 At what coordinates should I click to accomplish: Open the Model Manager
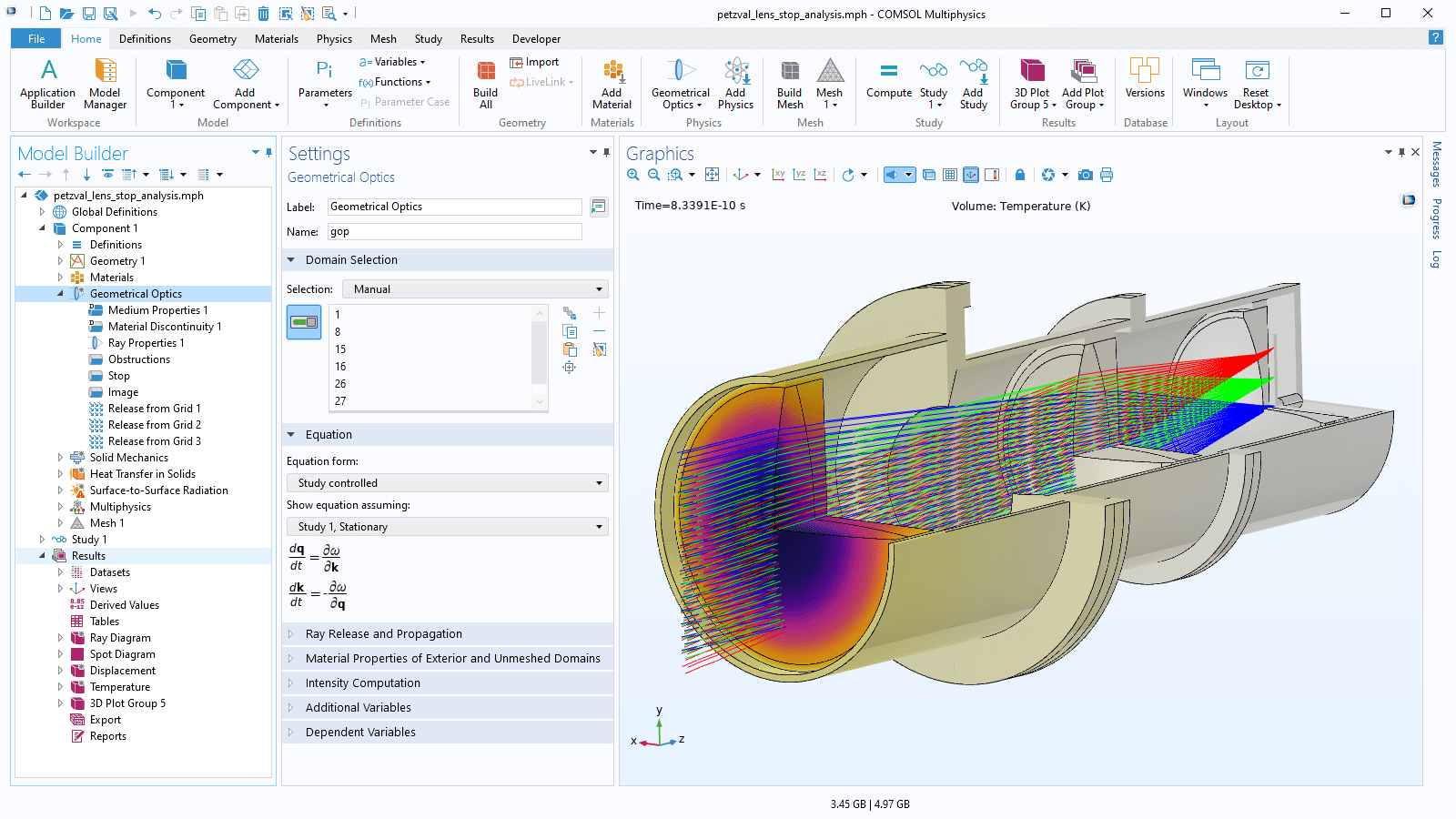point(106,84)
